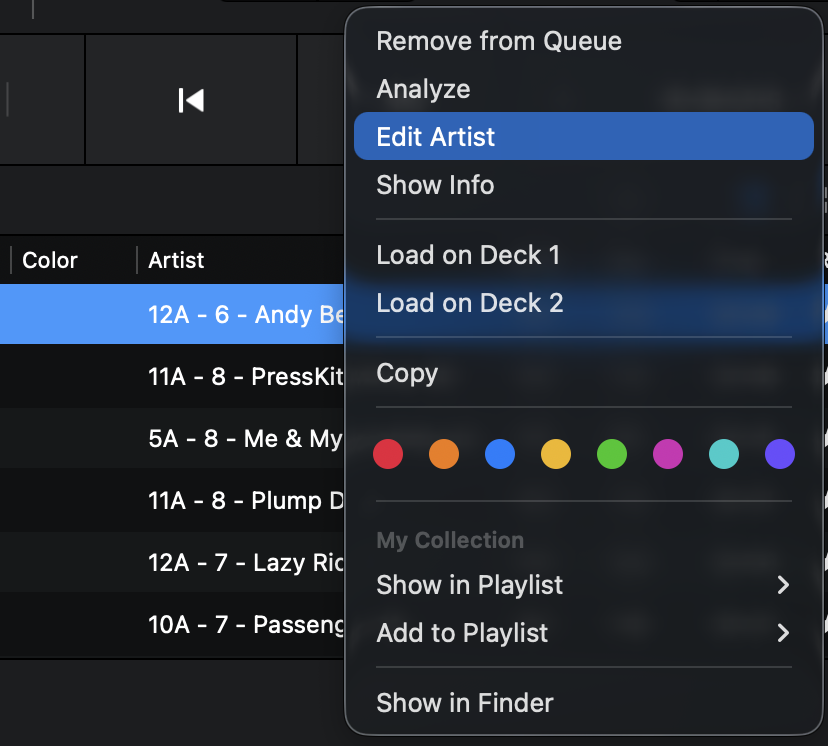Screen dimensions: 828x746
Task: Load the track on Deck 2
Action: 469,303
